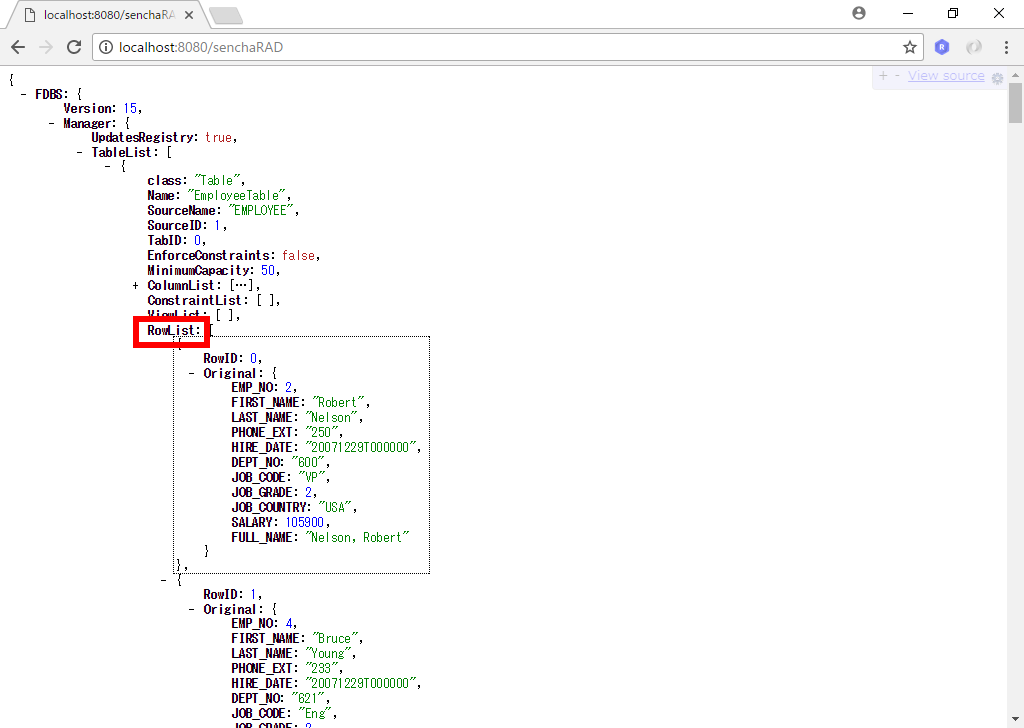Click the SALARY value 105900

click(x=304, y=522)
